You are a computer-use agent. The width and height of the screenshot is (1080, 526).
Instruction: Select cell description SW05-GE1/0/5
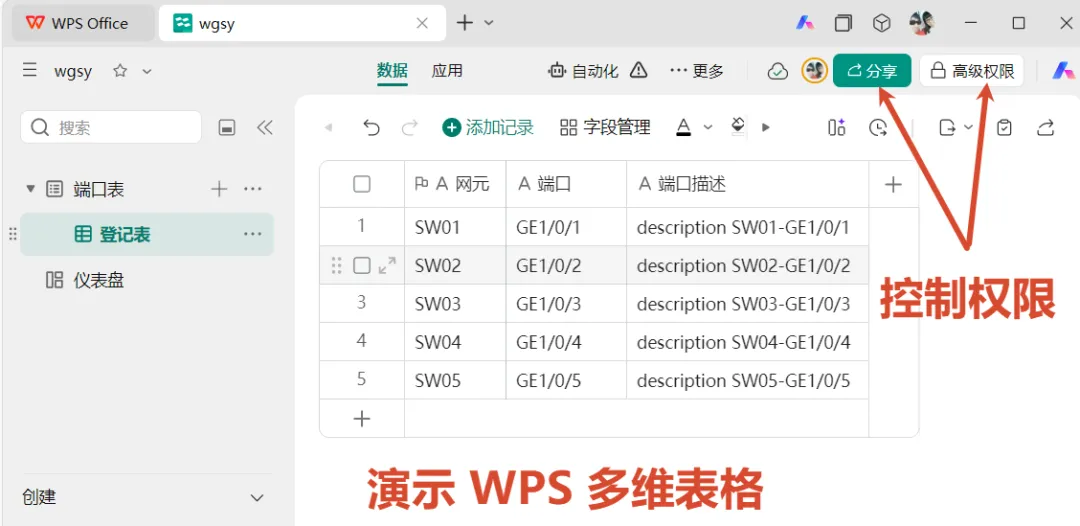tap(747, 380)
